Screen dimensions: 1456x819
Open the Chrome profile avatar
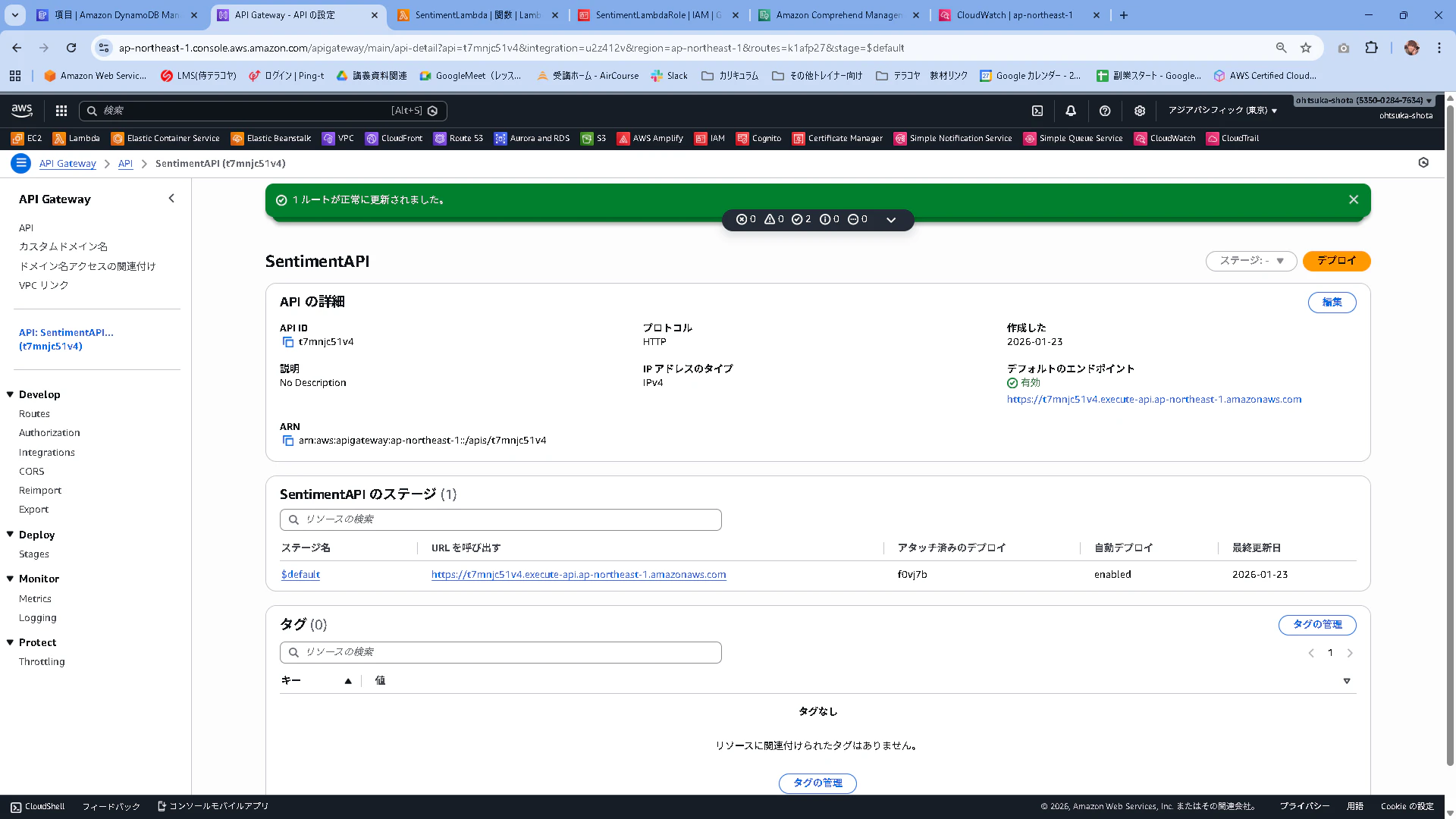click(x=1411, y=48)
